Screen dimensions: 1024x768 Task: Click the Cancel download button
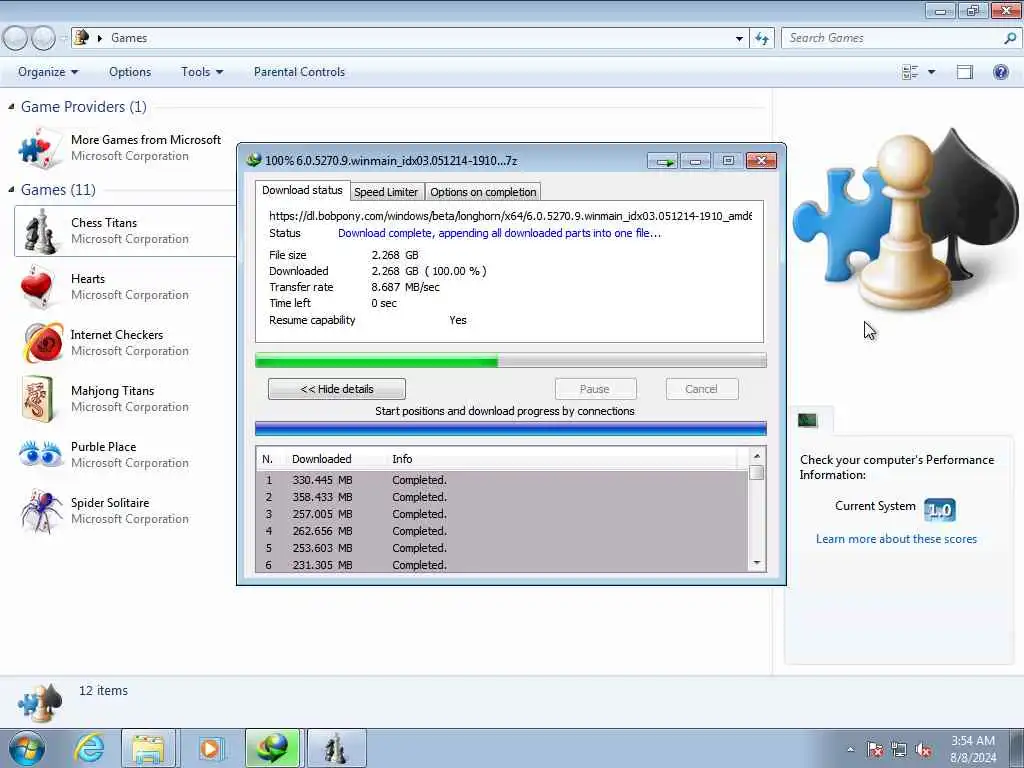coord(702,389)
